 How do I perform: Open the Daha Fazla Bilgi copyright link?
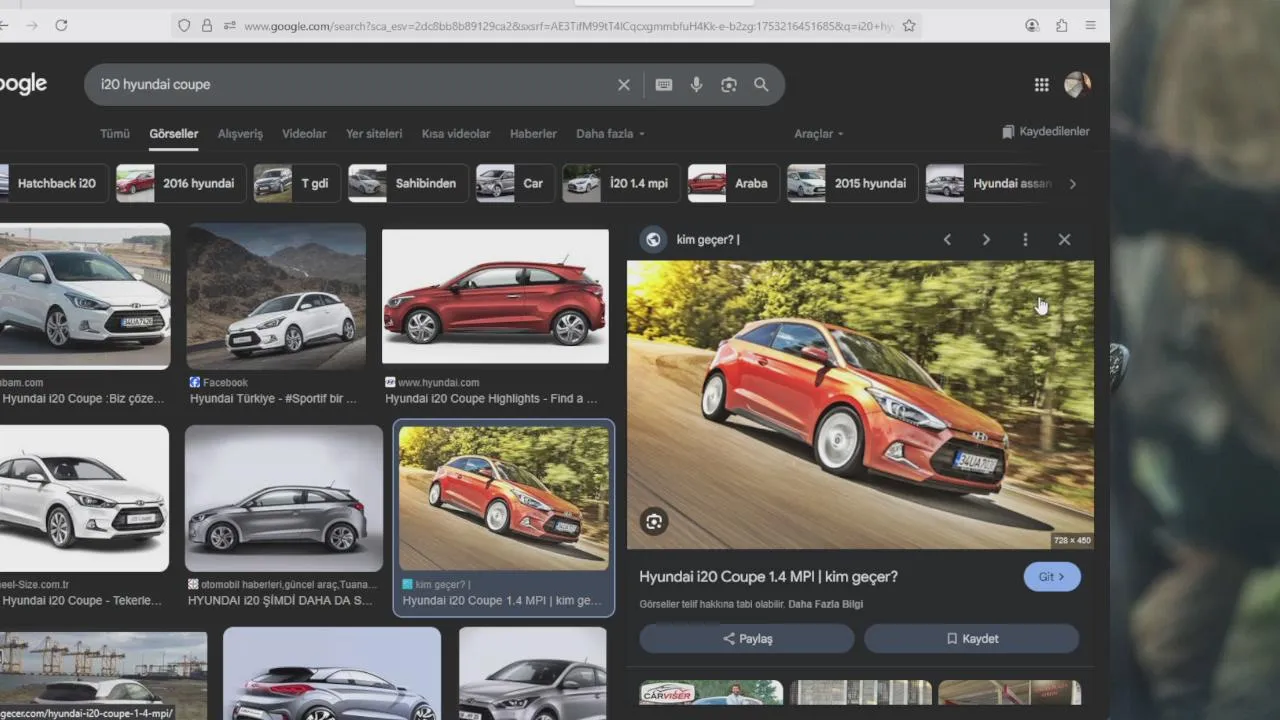click(825, 604)
